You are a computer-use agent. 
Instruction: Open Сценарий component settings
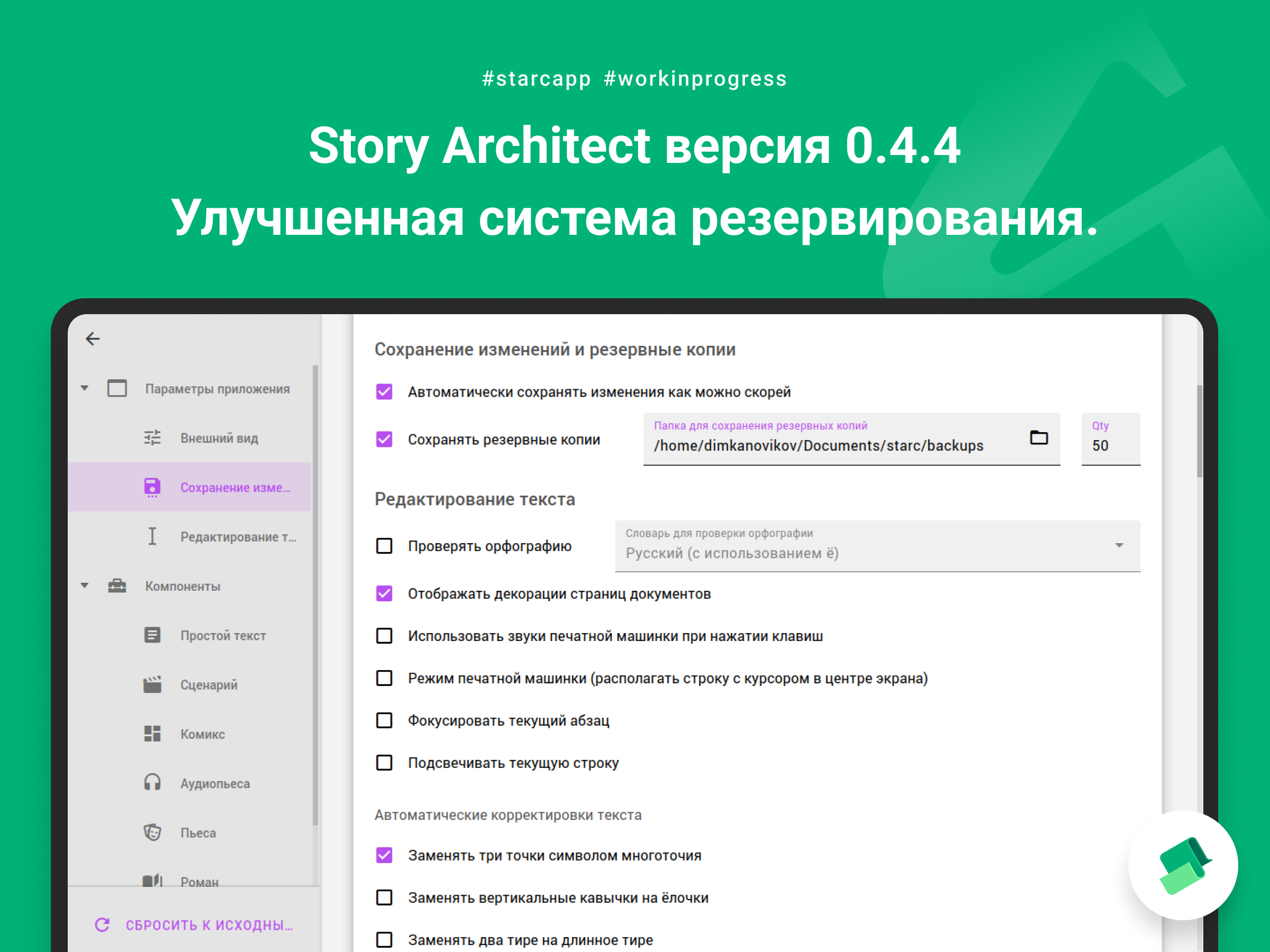point(189,684)
